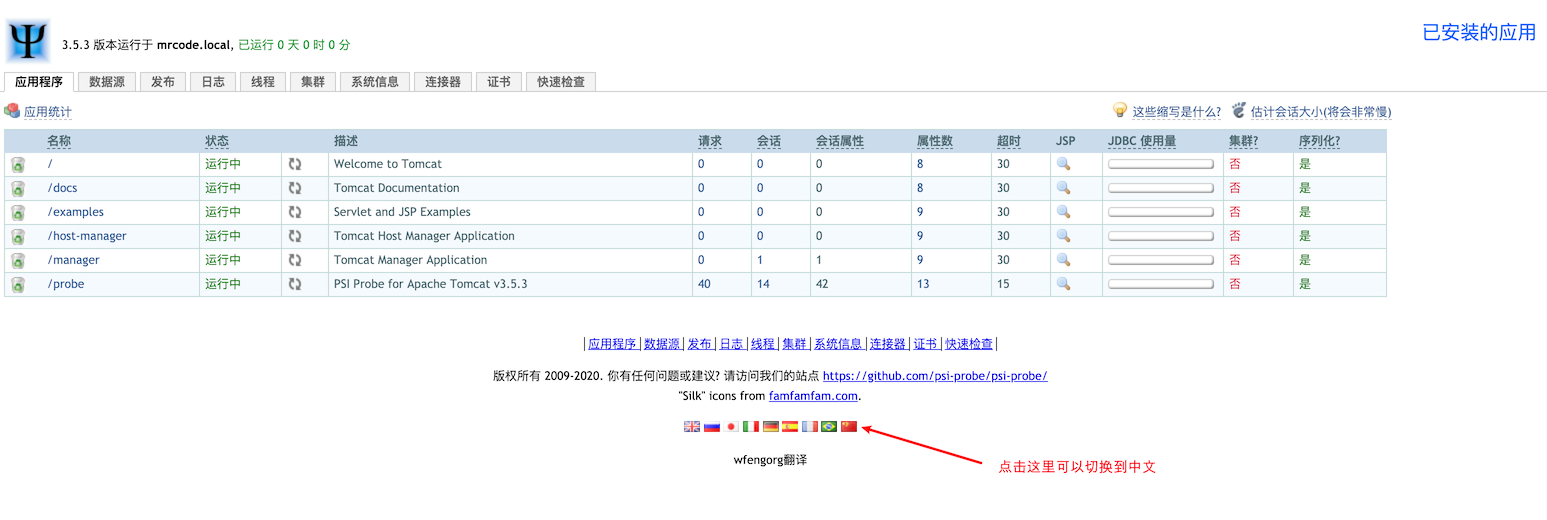Choose the German flag language icon
The width and height of the screenshot is (1547, 520).
tap(771, 426)
